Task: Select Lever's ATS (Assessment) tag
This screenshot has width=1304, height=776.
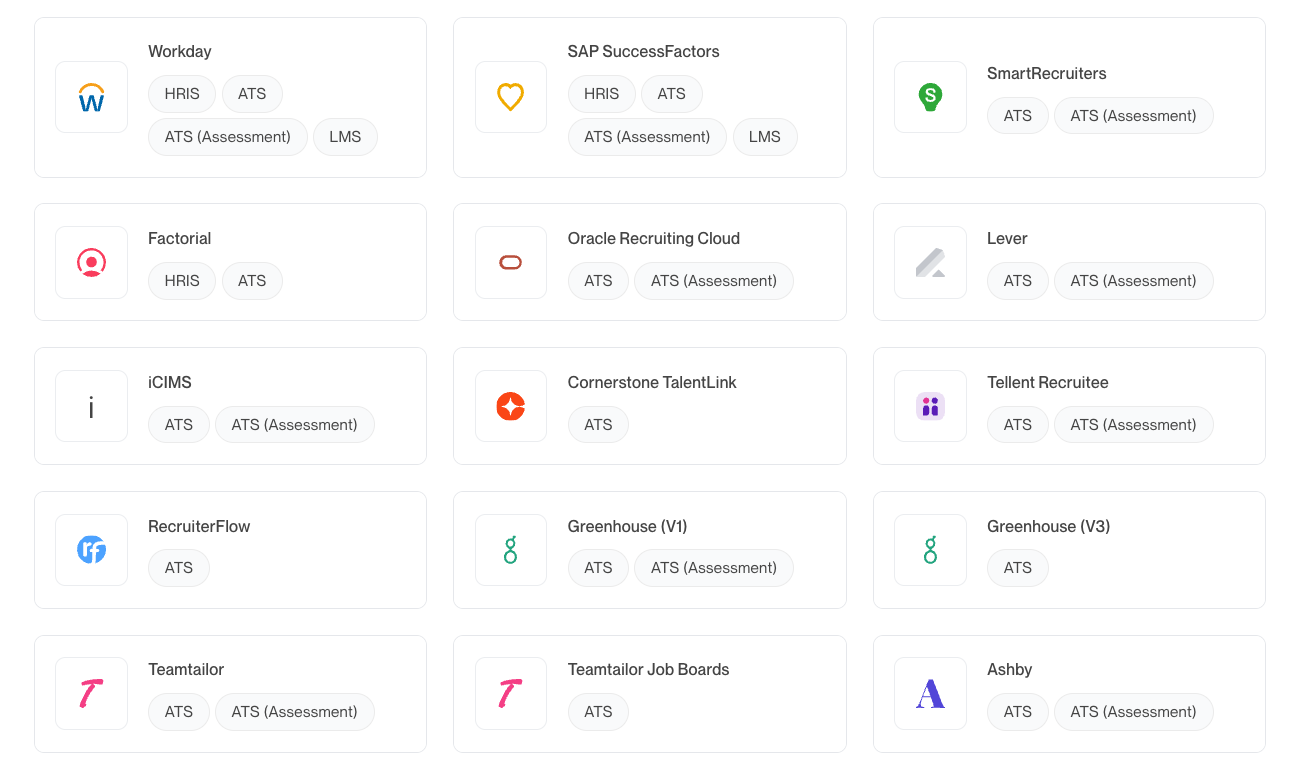Action: 1133,281
